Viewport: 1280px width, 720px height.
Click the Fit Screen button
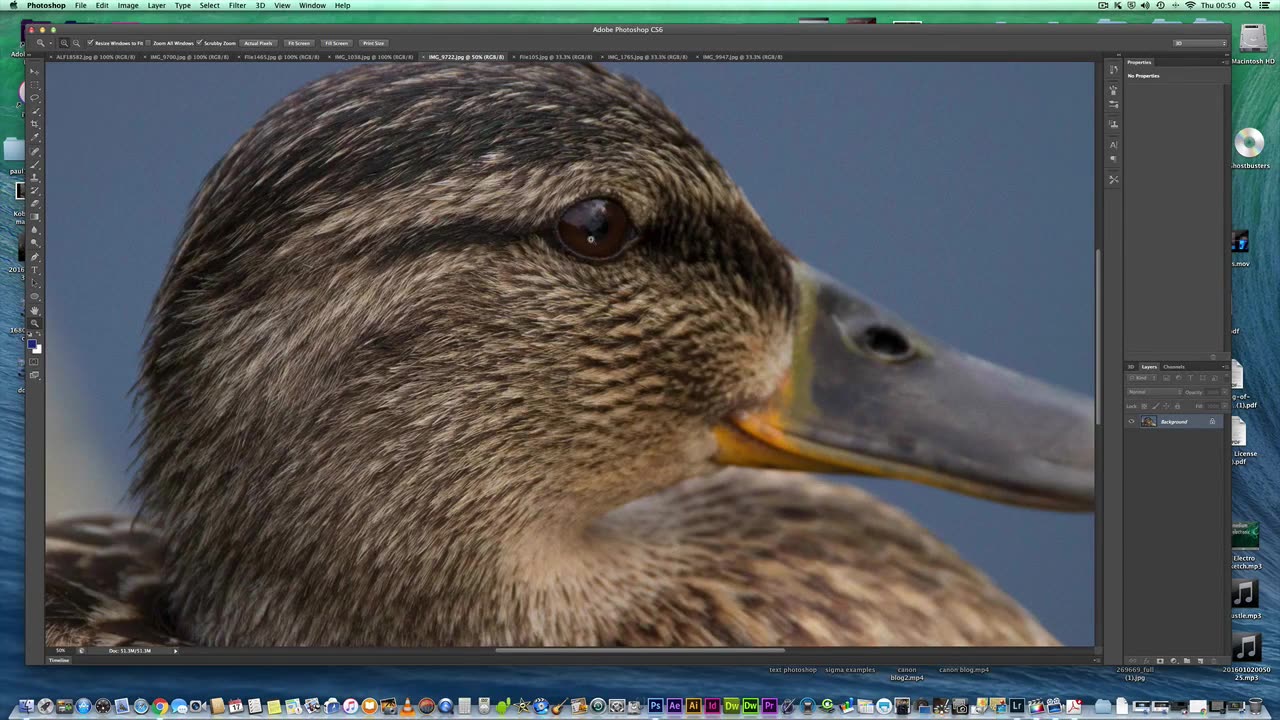[299, 43]
